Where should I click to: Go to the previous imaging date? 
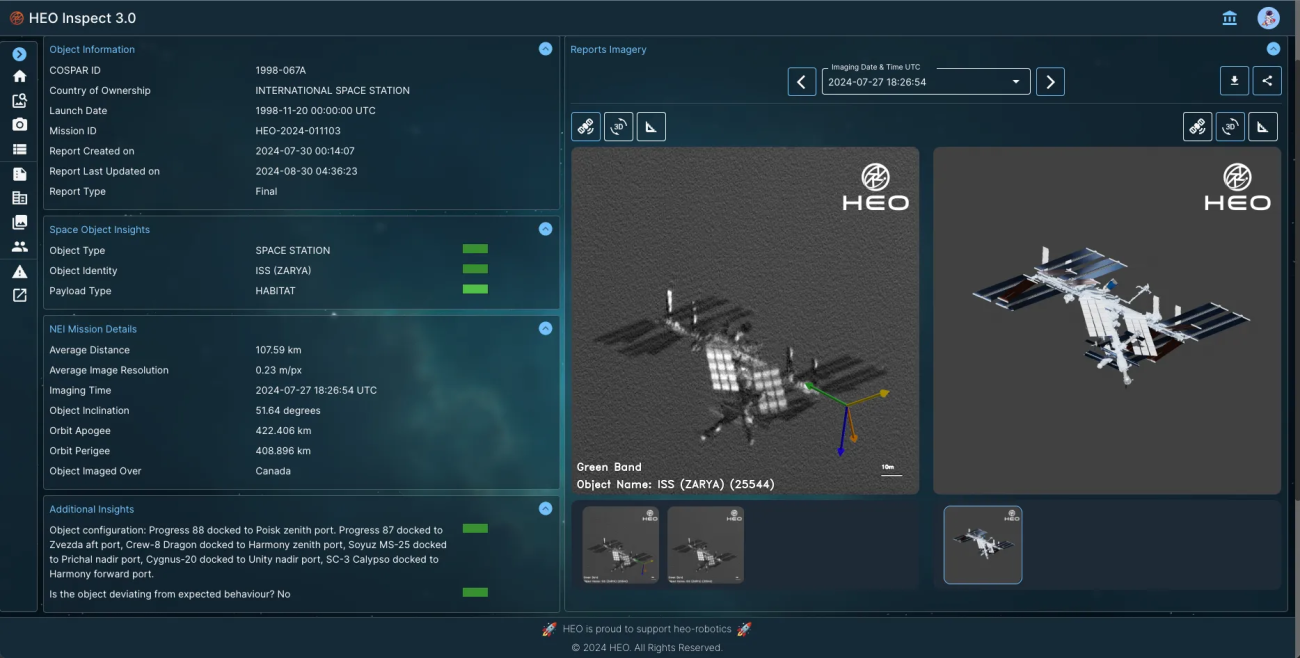(801, 82)
